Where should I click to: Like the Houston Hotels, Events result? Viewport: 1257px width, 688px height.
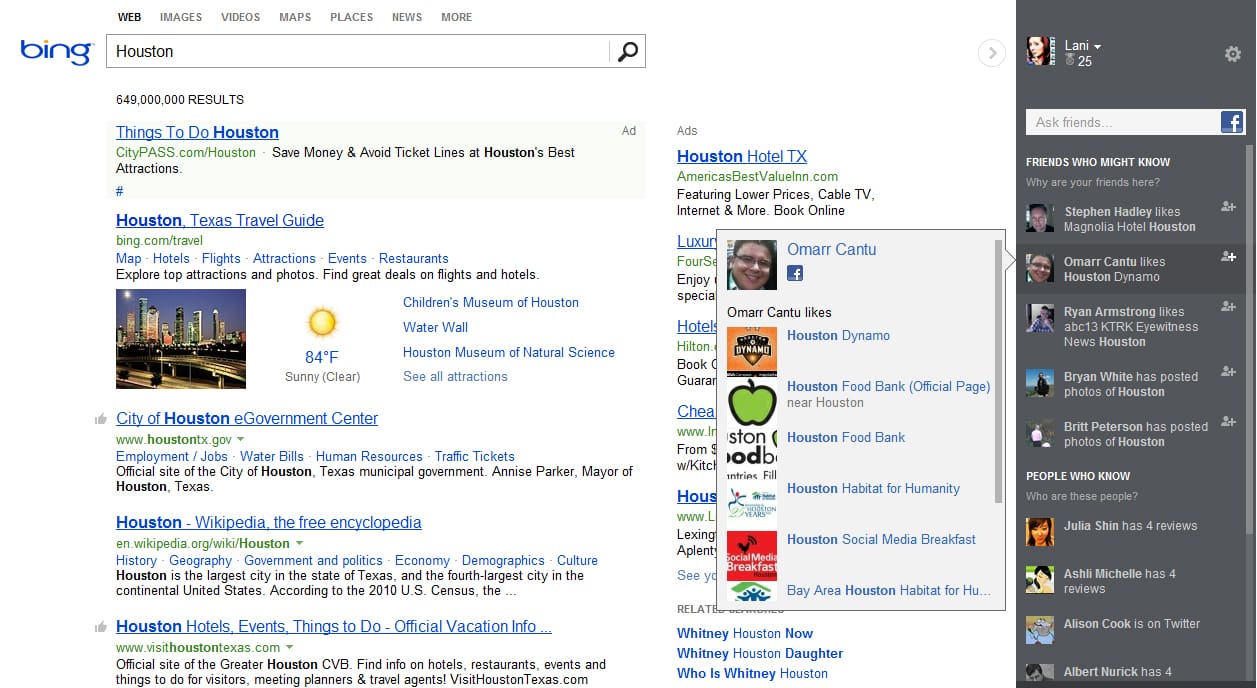tap(100, 627)
